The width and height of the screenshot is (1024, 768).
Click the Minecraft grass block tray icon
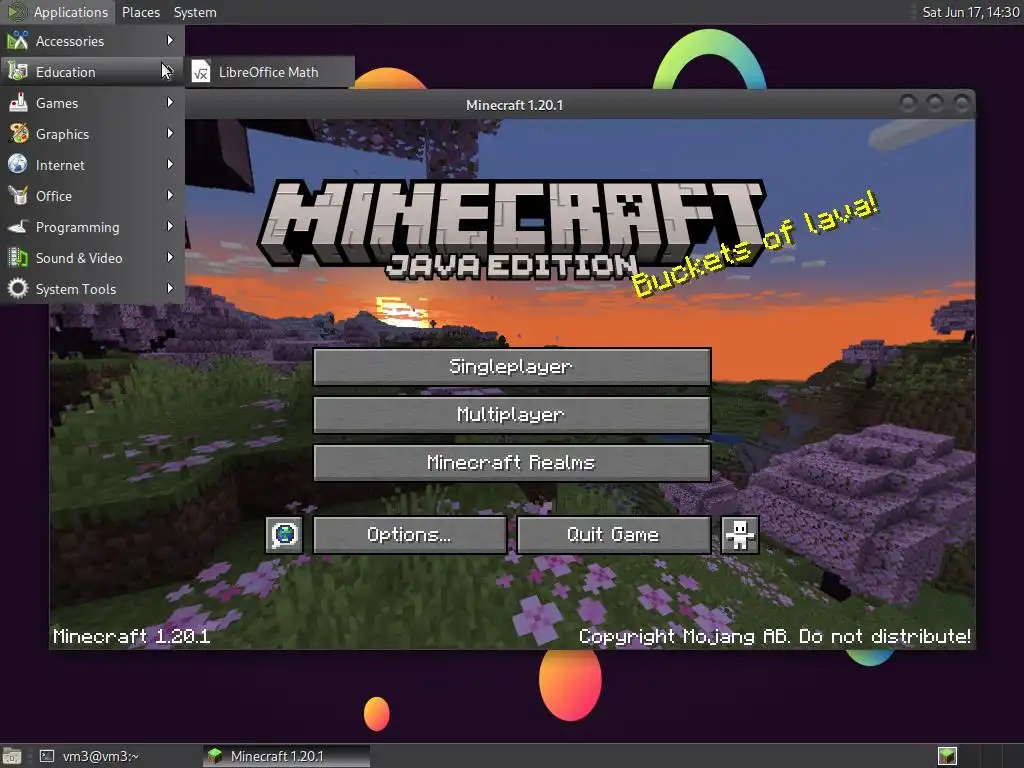[947, 756]
